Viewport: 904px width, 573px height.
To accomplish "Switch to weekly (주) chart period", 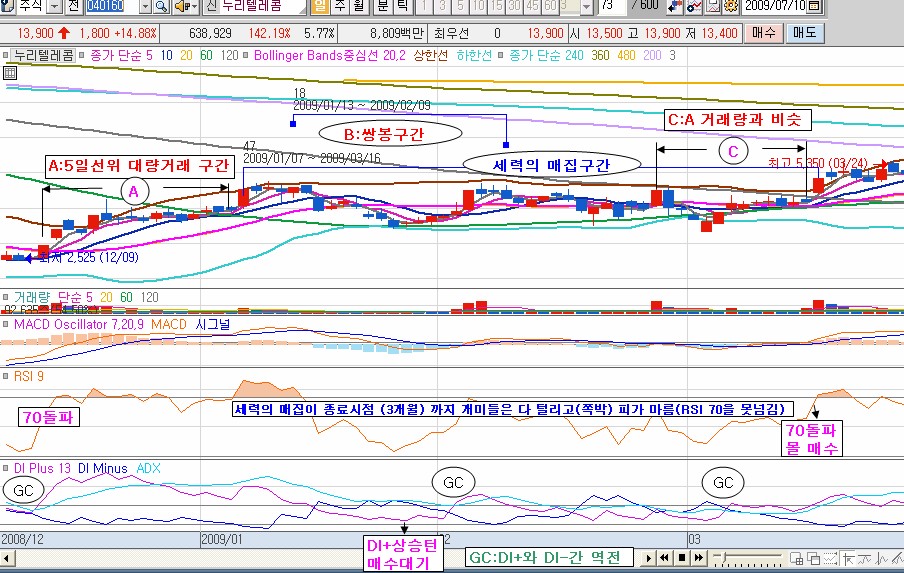I will [x=341, y=7].
